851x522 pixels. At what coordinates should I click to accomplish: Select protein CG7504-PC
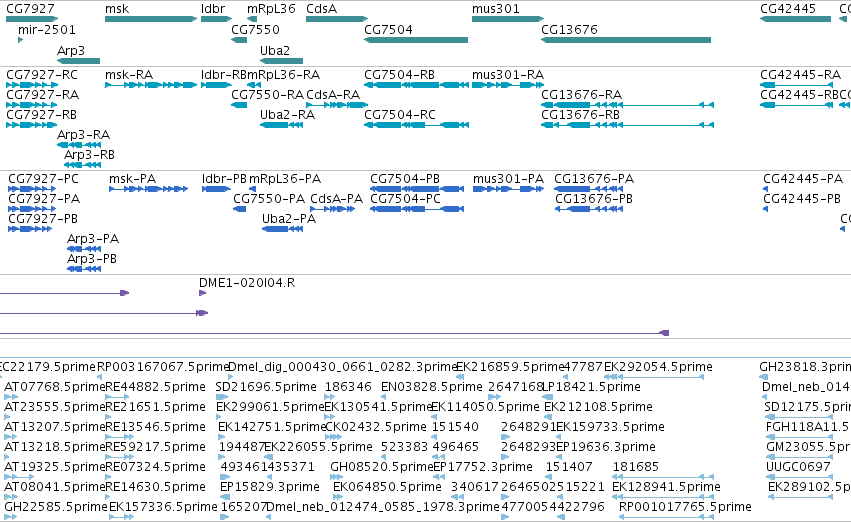tap(405, 199)
